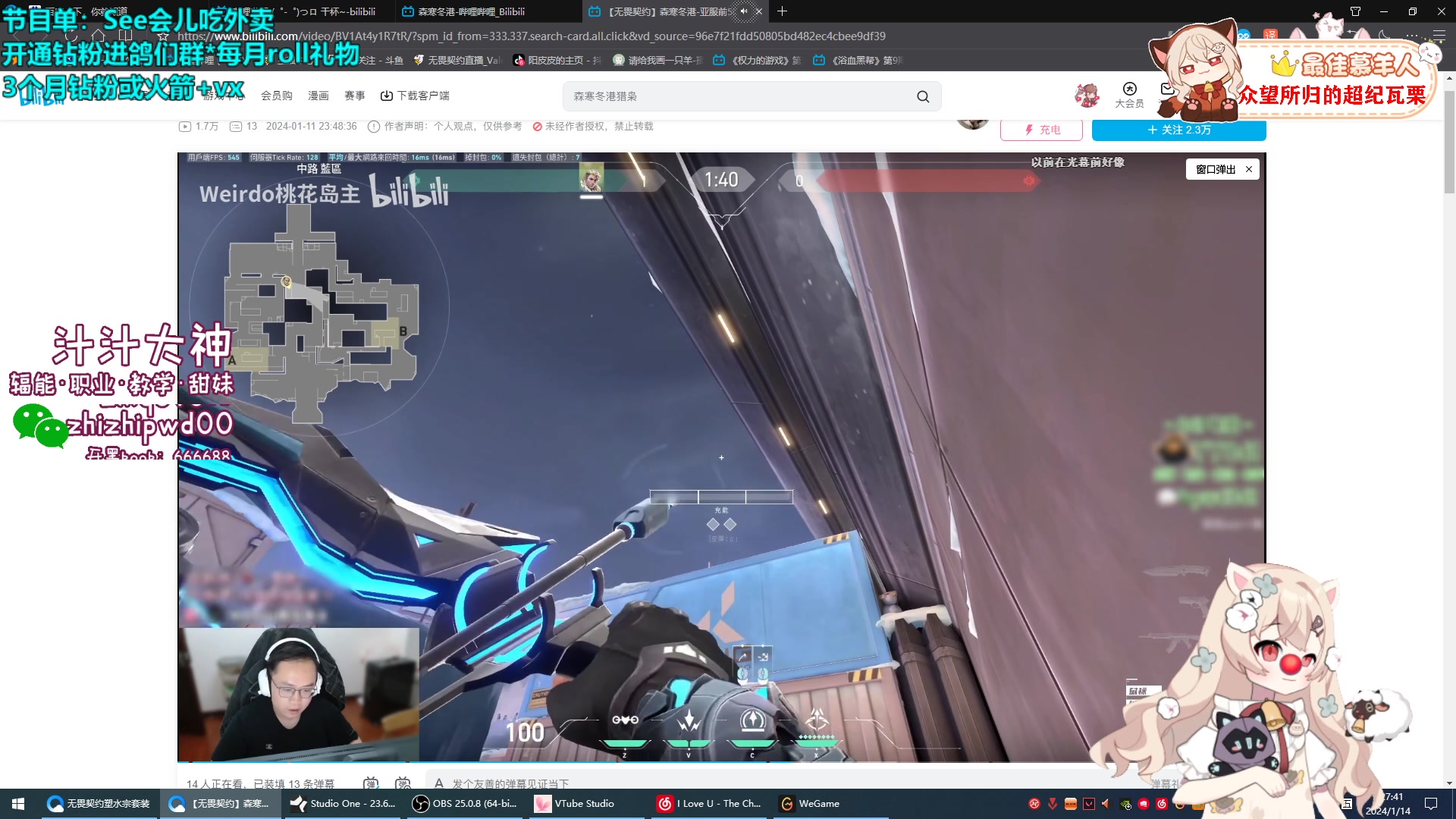Click the danmaku font style A icon
The width and height of the screenshot is (1456, 819).
pyautogui.click(x=439, y=783)
